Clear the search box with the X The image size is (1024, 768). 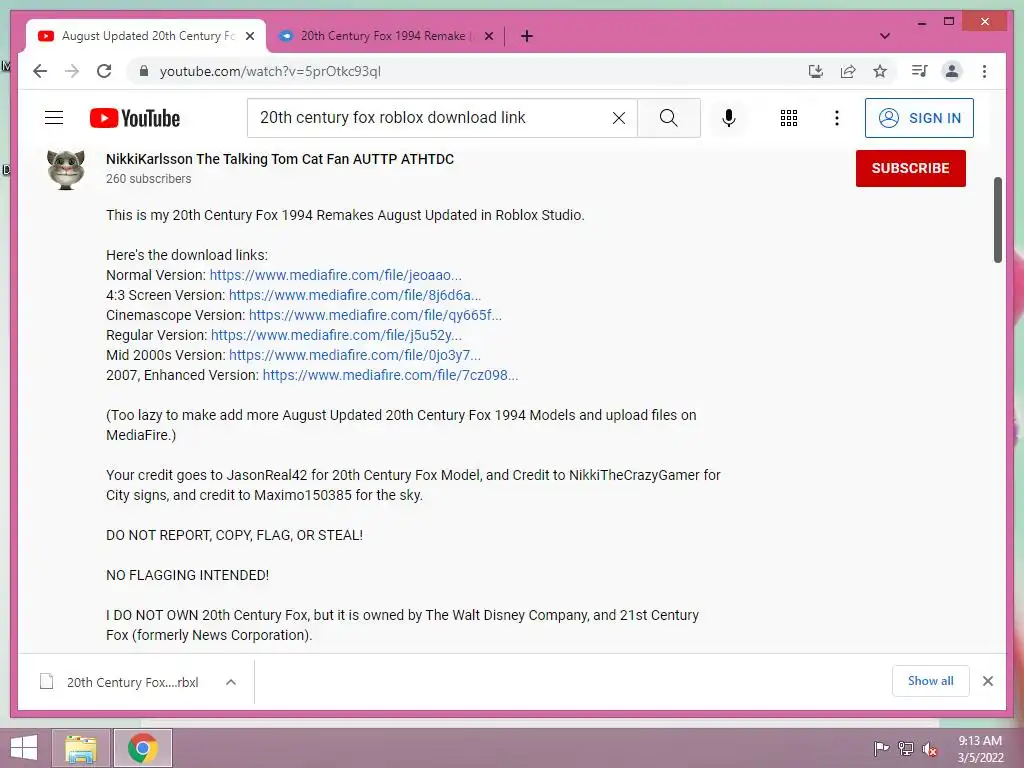[x=618, y=118]
